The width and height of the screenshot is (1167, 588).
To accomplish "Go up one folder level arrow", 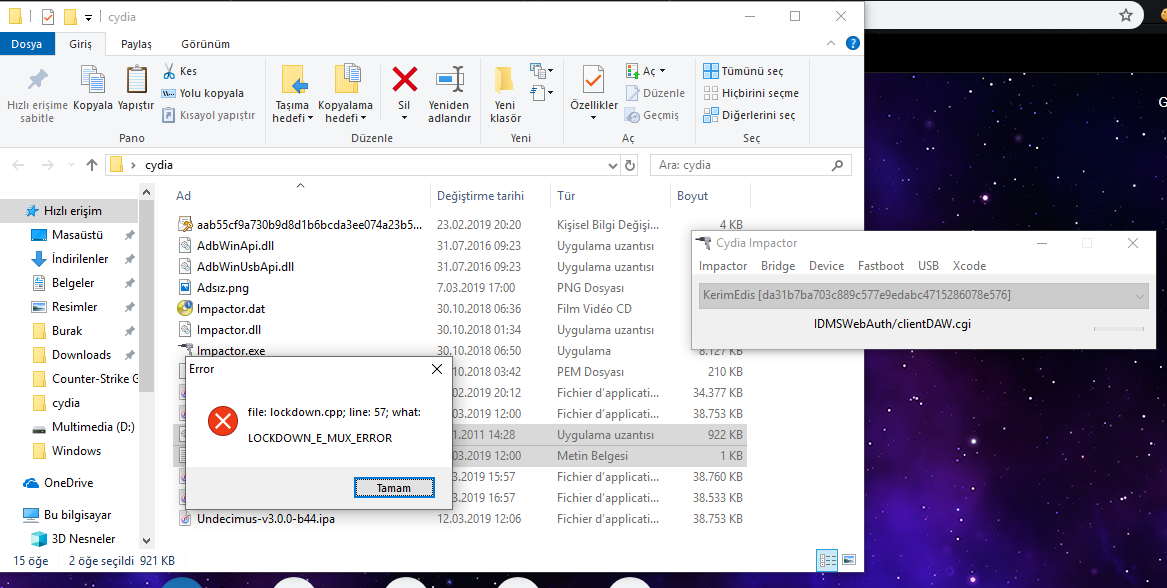I will (x=92, y=165).
